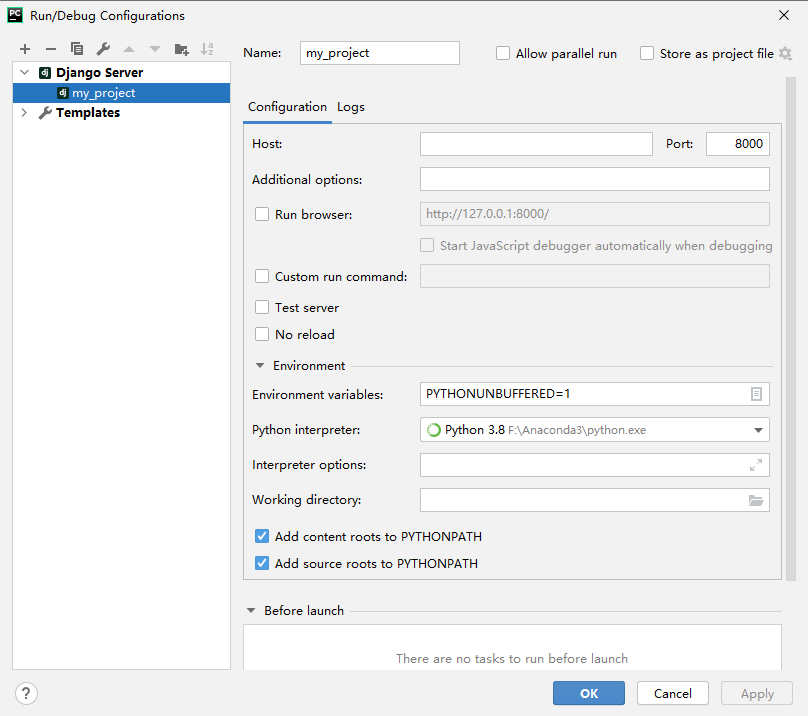
Task: Enable Custom run command checkbox
Action: 262,276
